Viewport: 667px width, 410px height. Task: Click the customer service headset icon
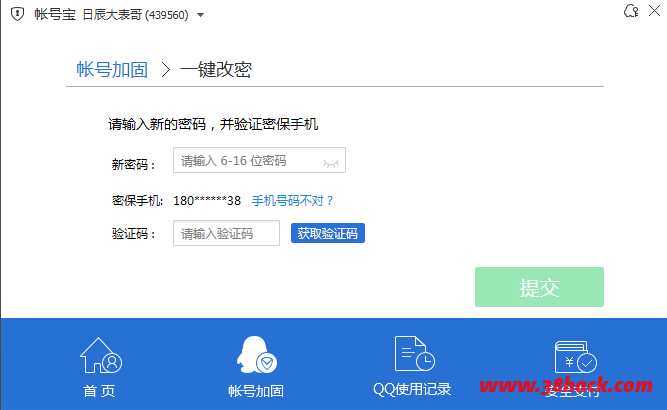point(631,11)
